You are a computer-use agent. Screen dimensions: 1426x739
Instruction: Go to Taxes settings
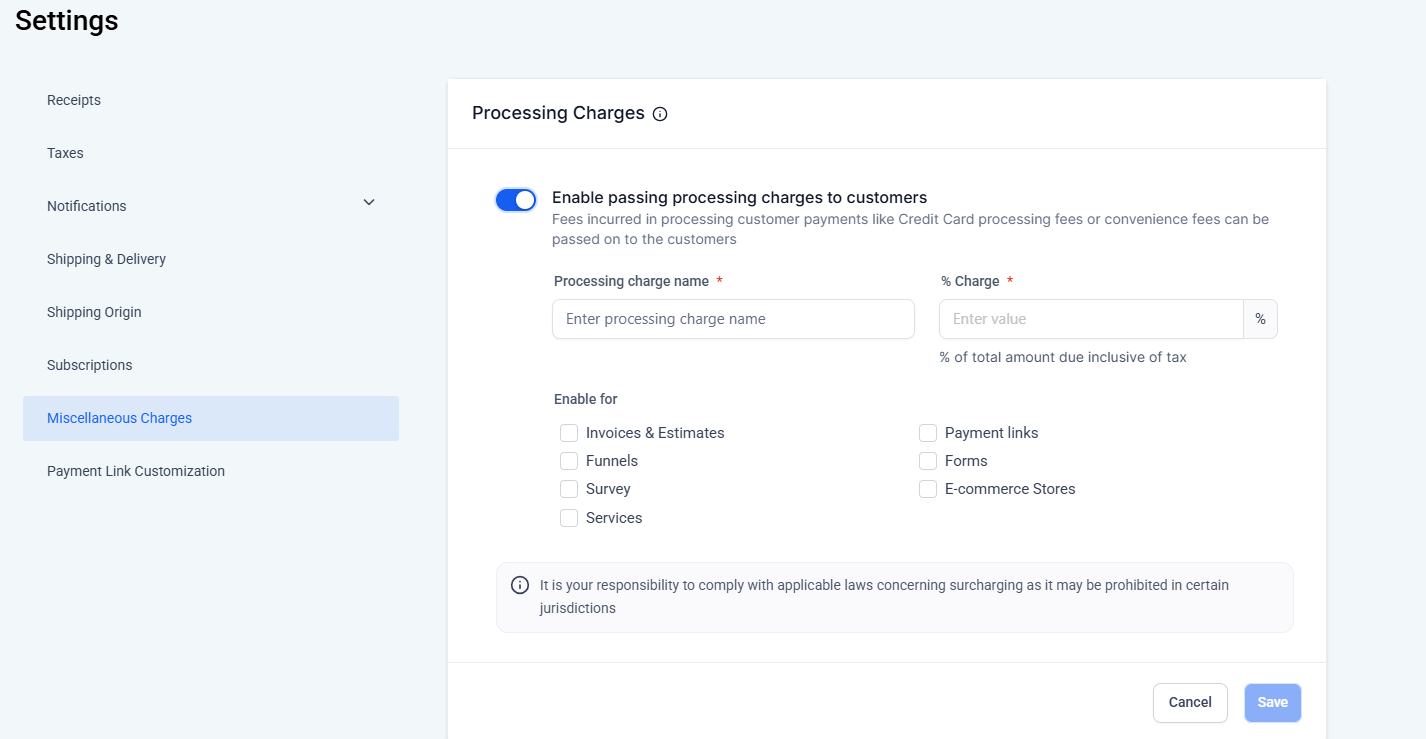(65, 153)
